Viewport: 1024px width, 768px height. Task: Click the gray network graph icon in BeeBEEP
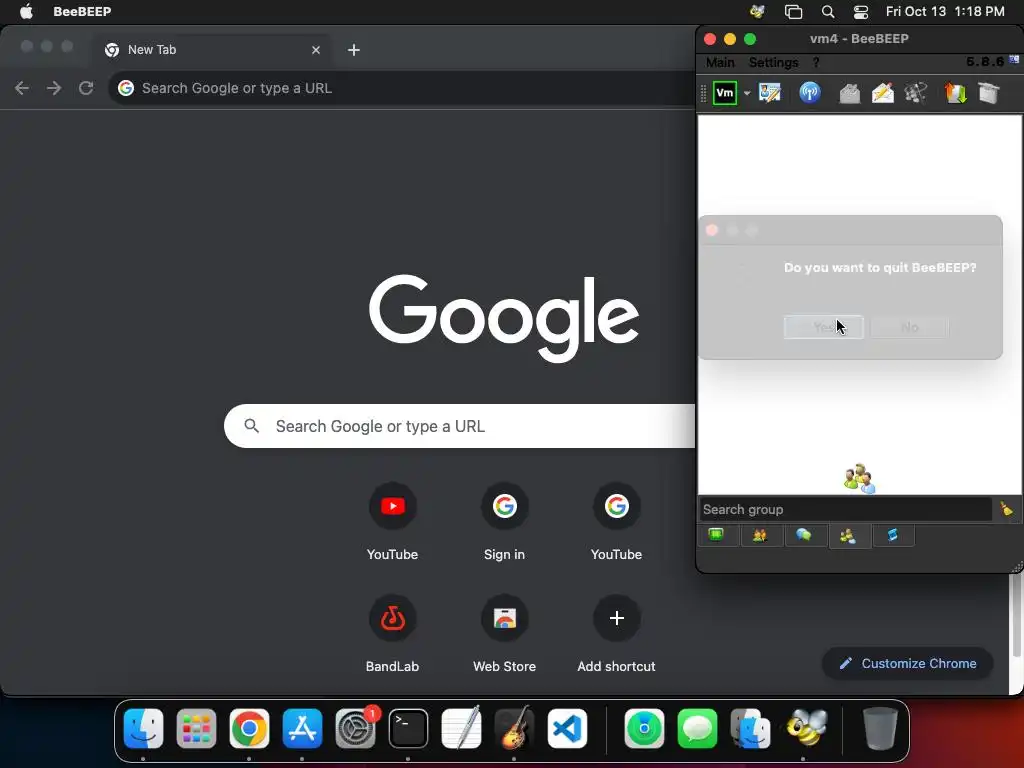point(916,93)
